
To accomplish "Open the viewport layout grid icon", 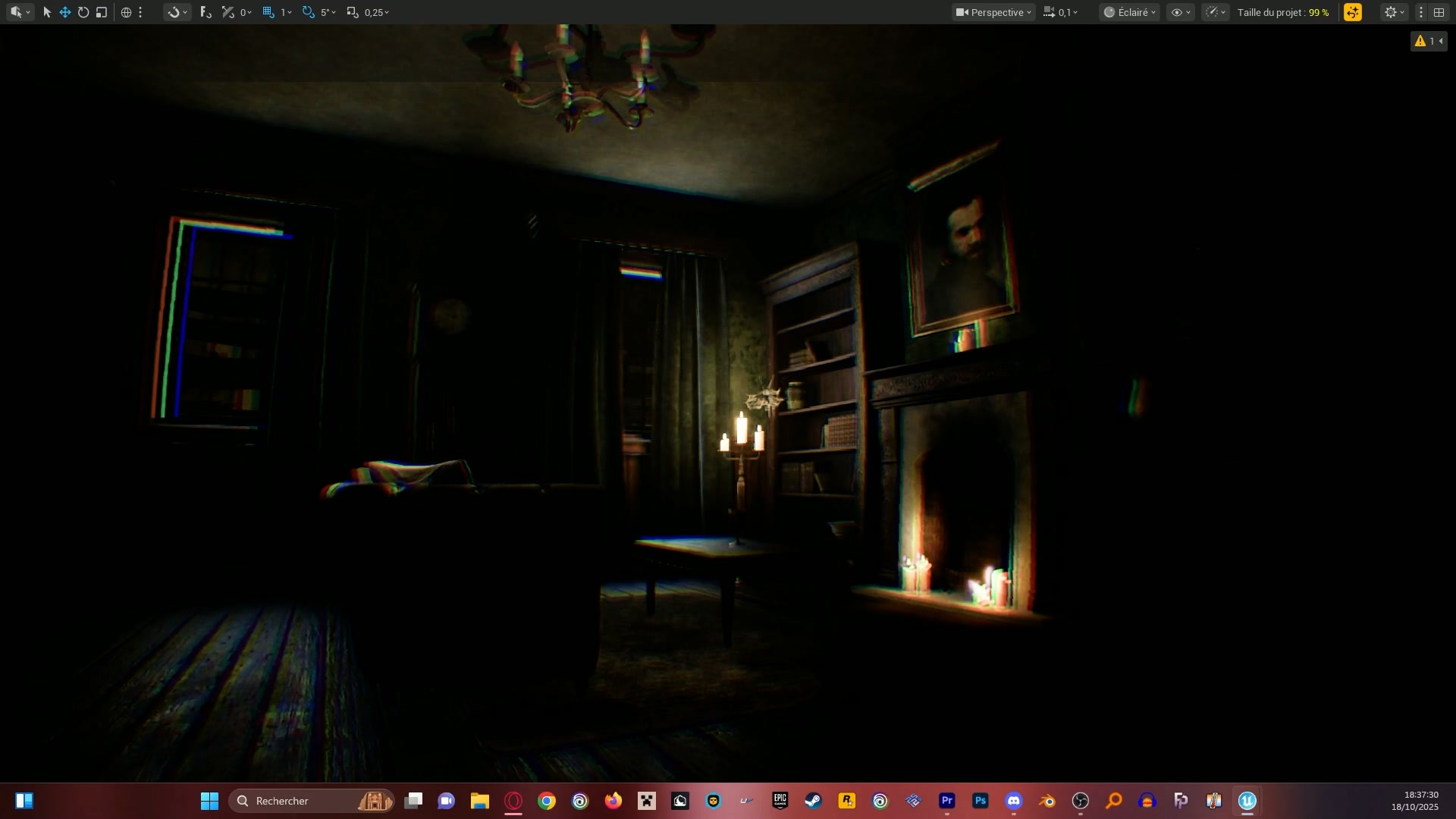I will [x=1439, y=12].
